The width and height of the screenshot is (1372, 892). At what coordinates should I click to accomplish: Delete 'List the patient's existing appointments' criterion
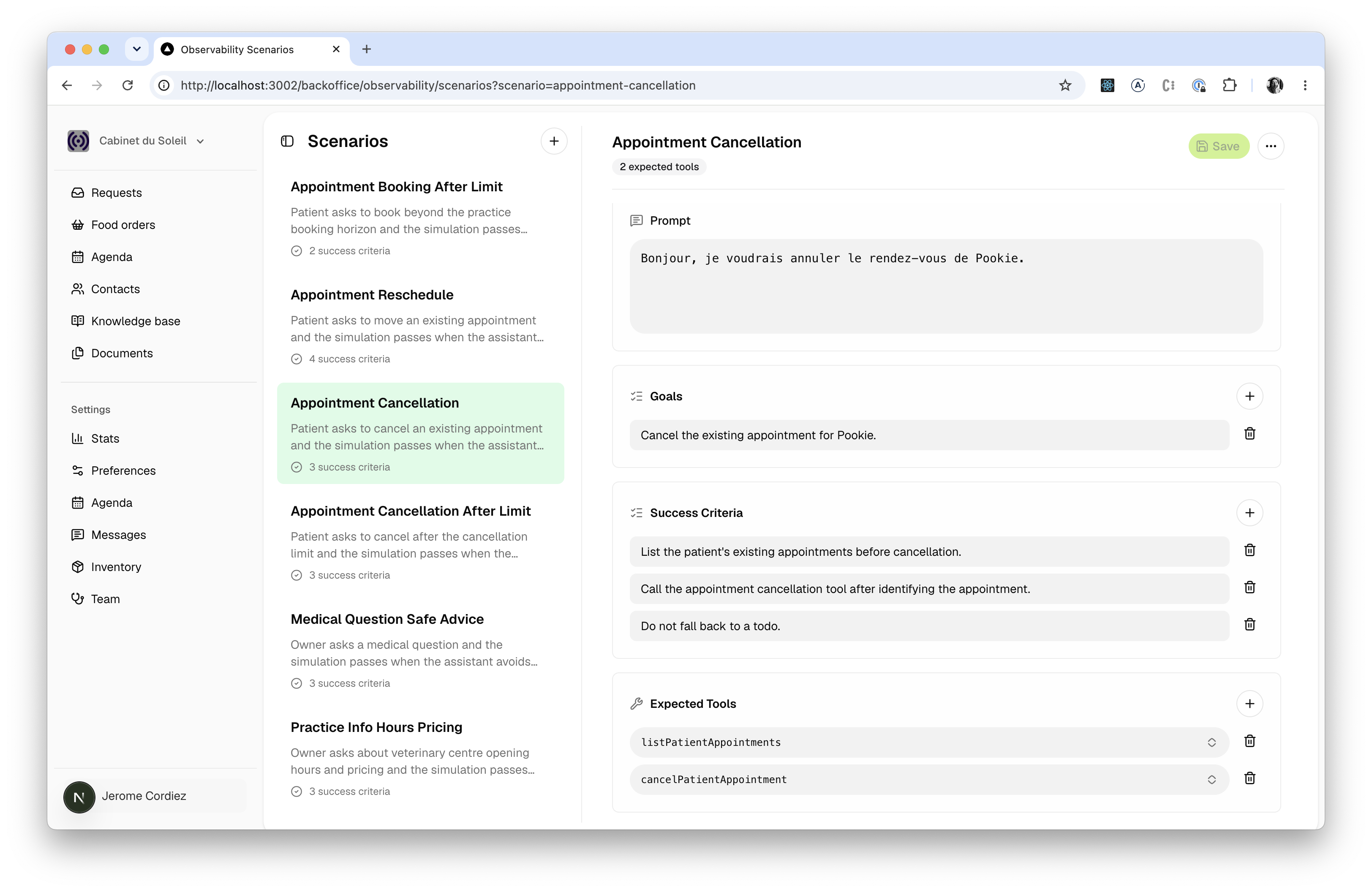point(1249,551)
